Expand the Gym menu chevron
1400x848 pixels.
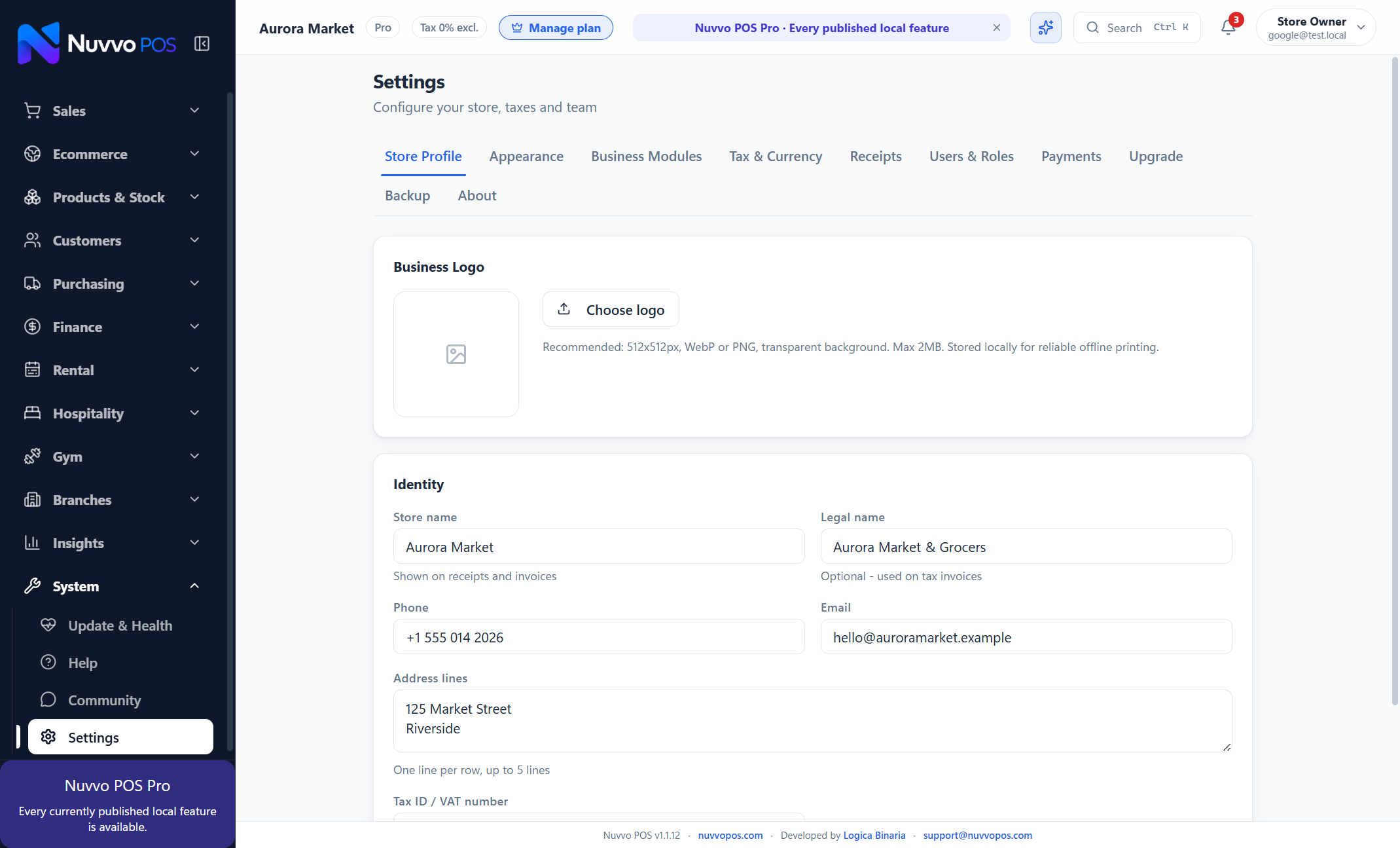[x=194, y=456]
